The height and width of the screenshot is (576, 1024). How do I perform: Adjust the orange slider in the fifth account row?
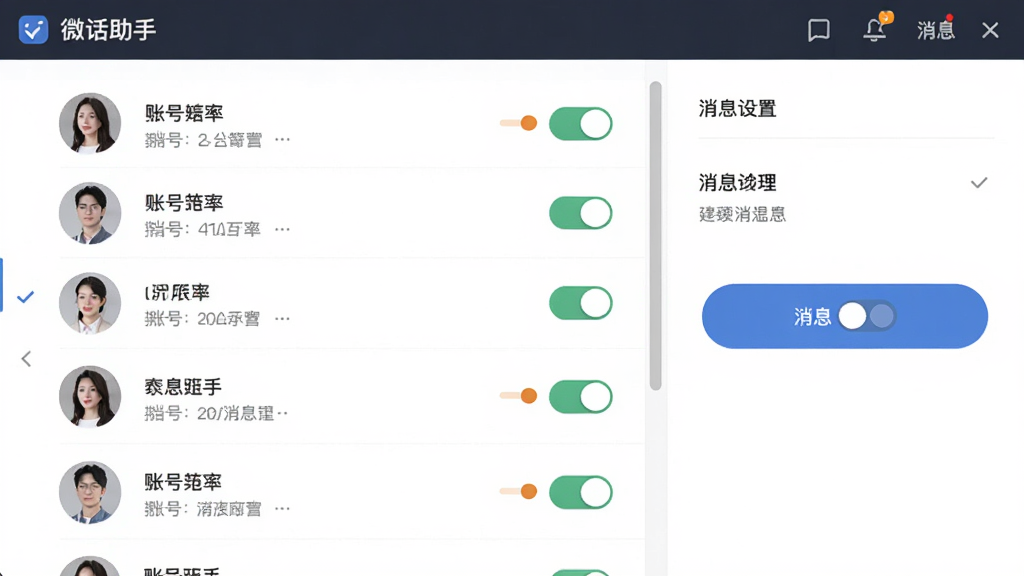[x=519, y=491]
